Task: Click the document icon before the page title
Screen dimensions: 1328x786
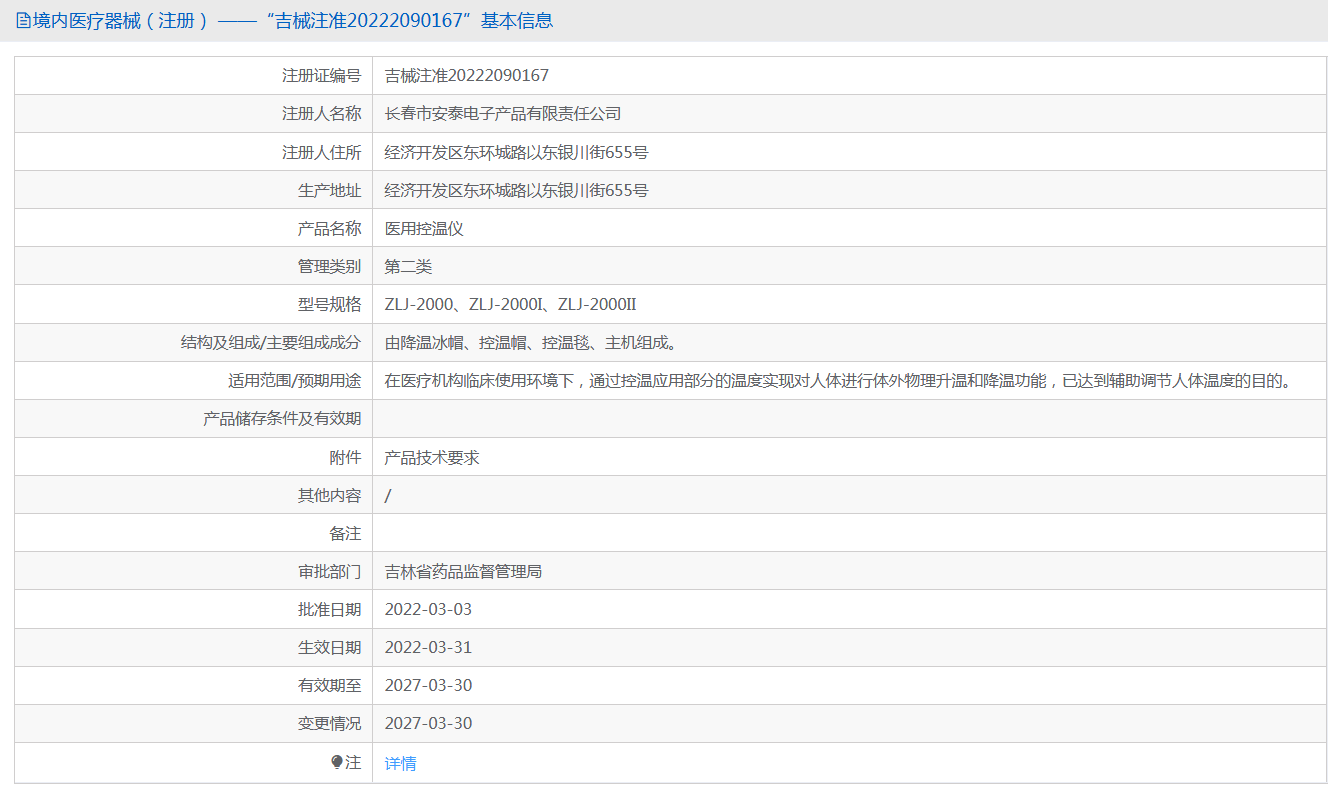Action: click(24, 21)
